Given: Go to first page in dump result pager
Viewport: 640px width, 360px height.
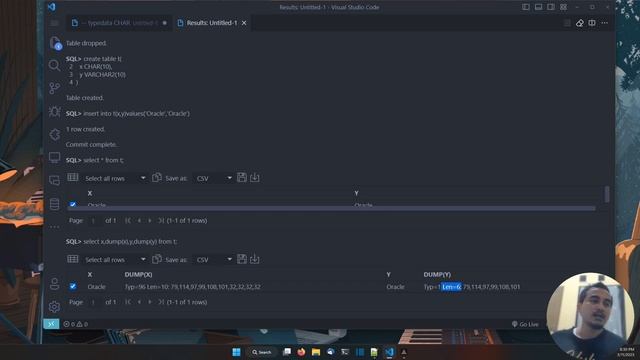Looking at the screenshot, I should 128,302.
